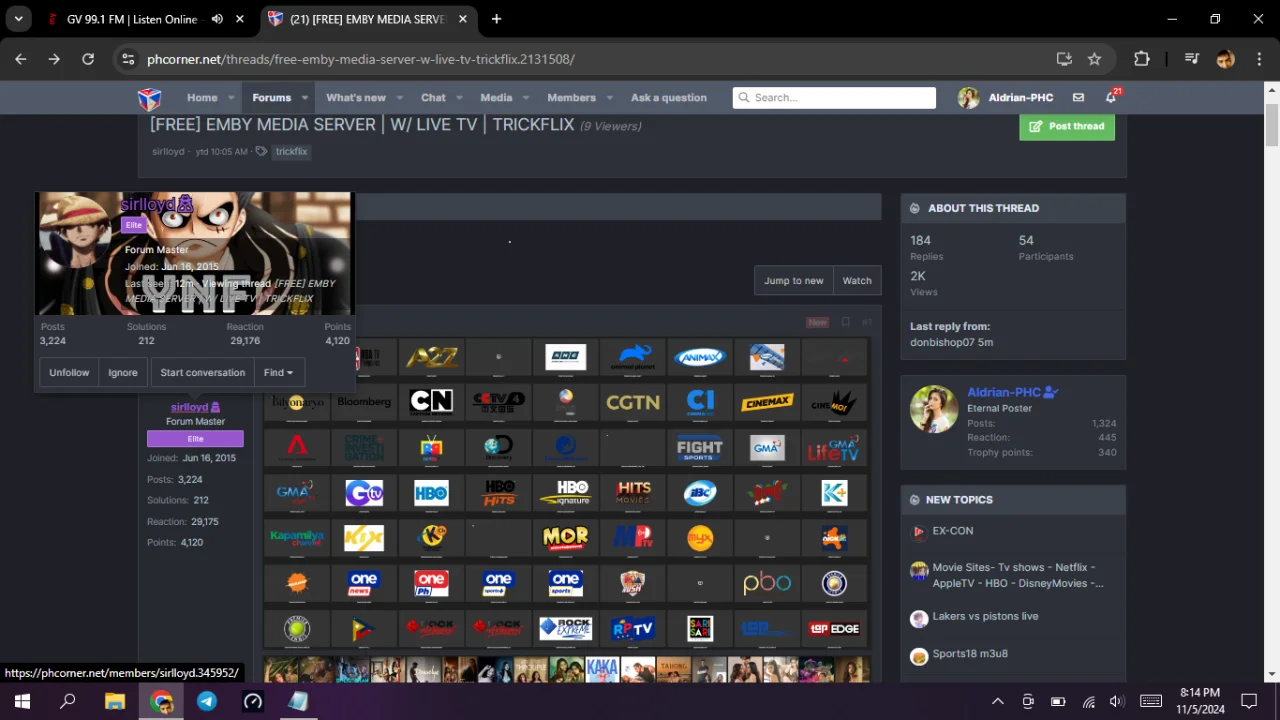Click Ignore in the member card
Screen dimensions: 1280x720
click(x=123, y=373)
